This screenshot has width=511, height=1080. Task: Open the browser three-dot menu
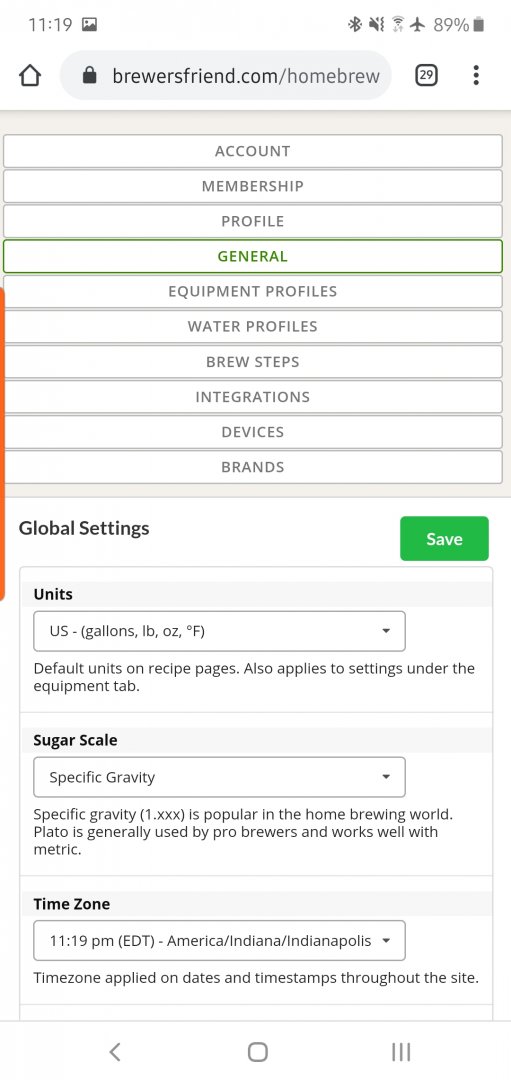pyautogui.click(x=476, y=75)
